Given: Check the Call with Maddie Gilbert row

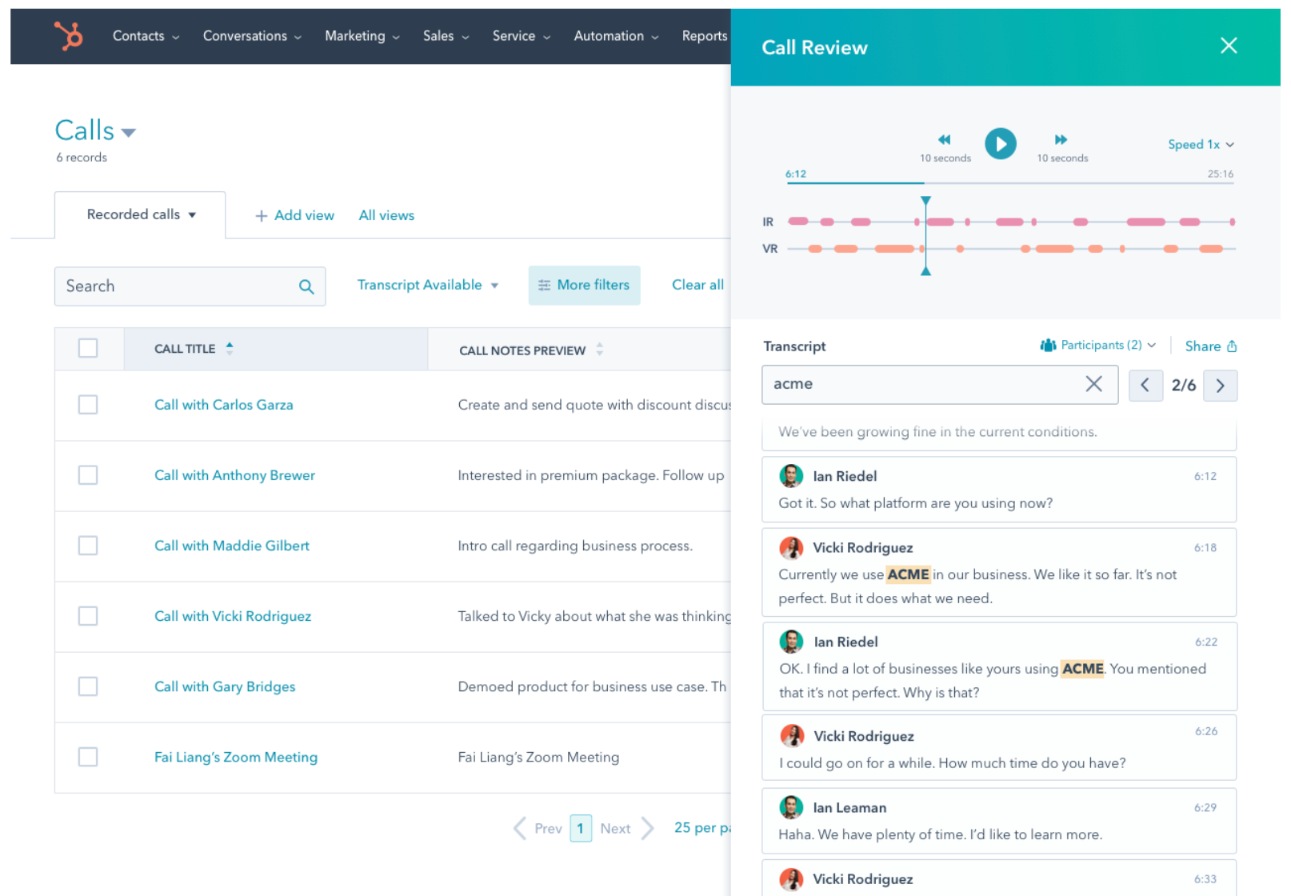Looking at the screenshot, I should point(88,546).
